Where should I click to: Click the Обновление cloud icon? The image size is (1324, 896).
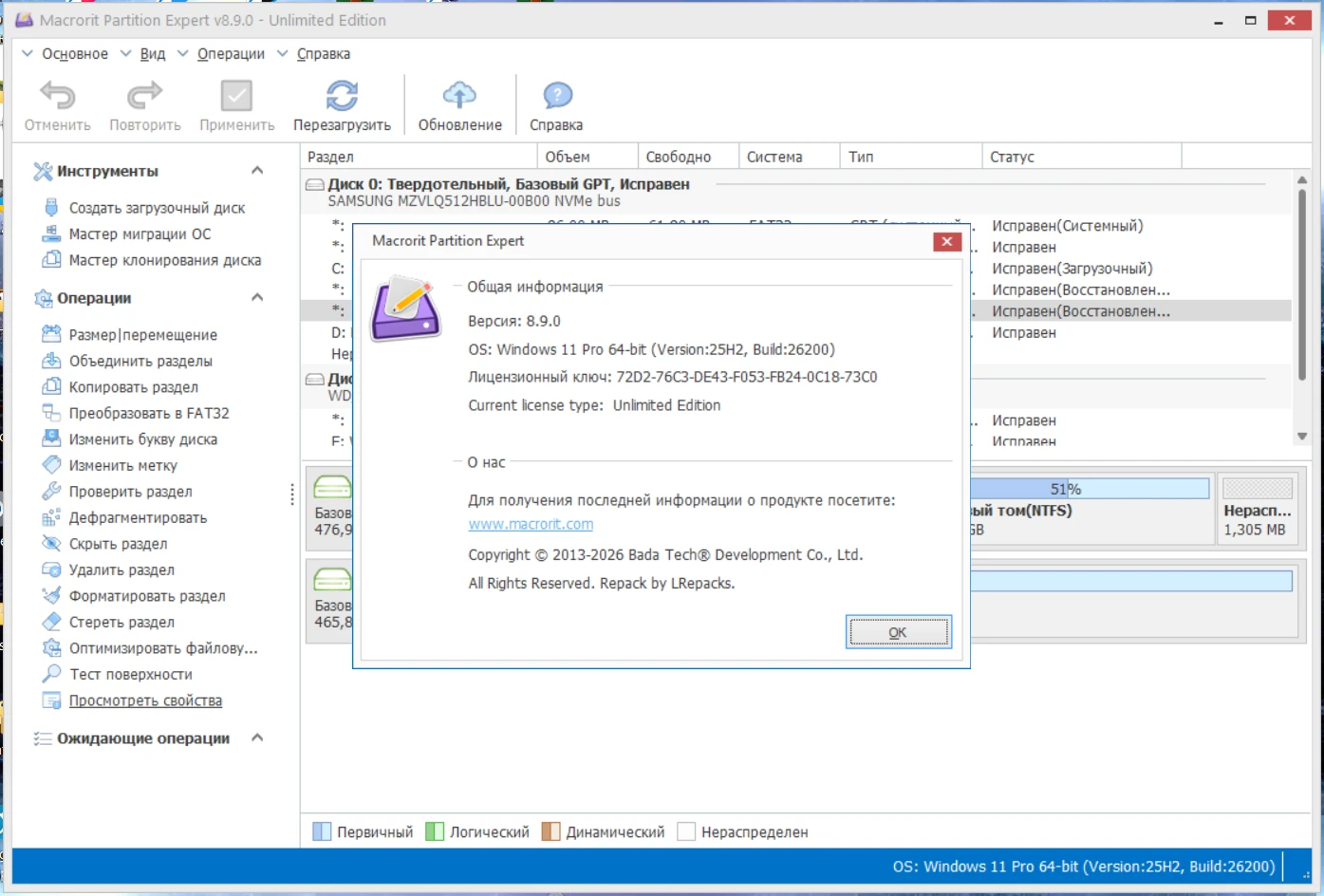pos(459,96)
